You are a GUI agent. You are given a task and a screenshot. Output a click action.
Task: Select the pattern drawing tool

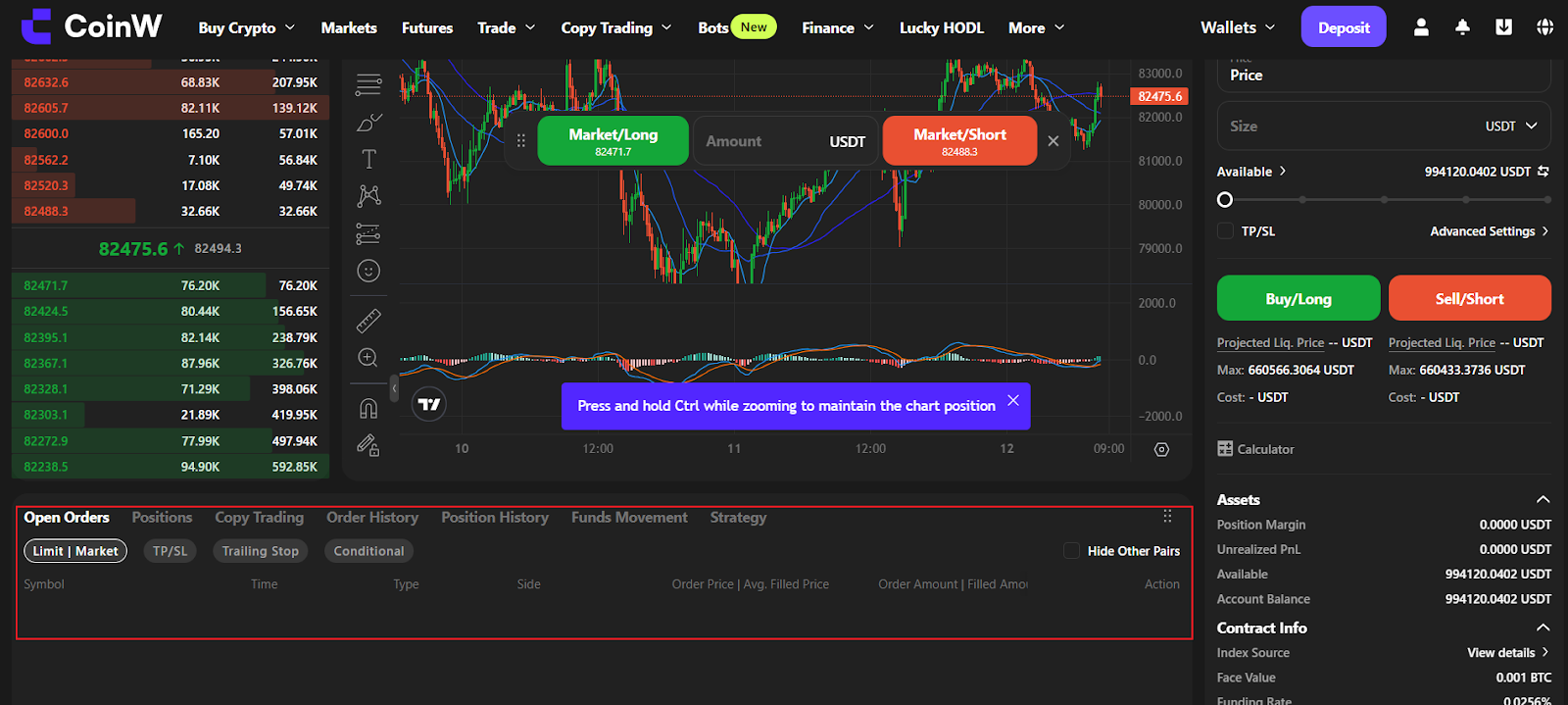click(x=368, y=195)
